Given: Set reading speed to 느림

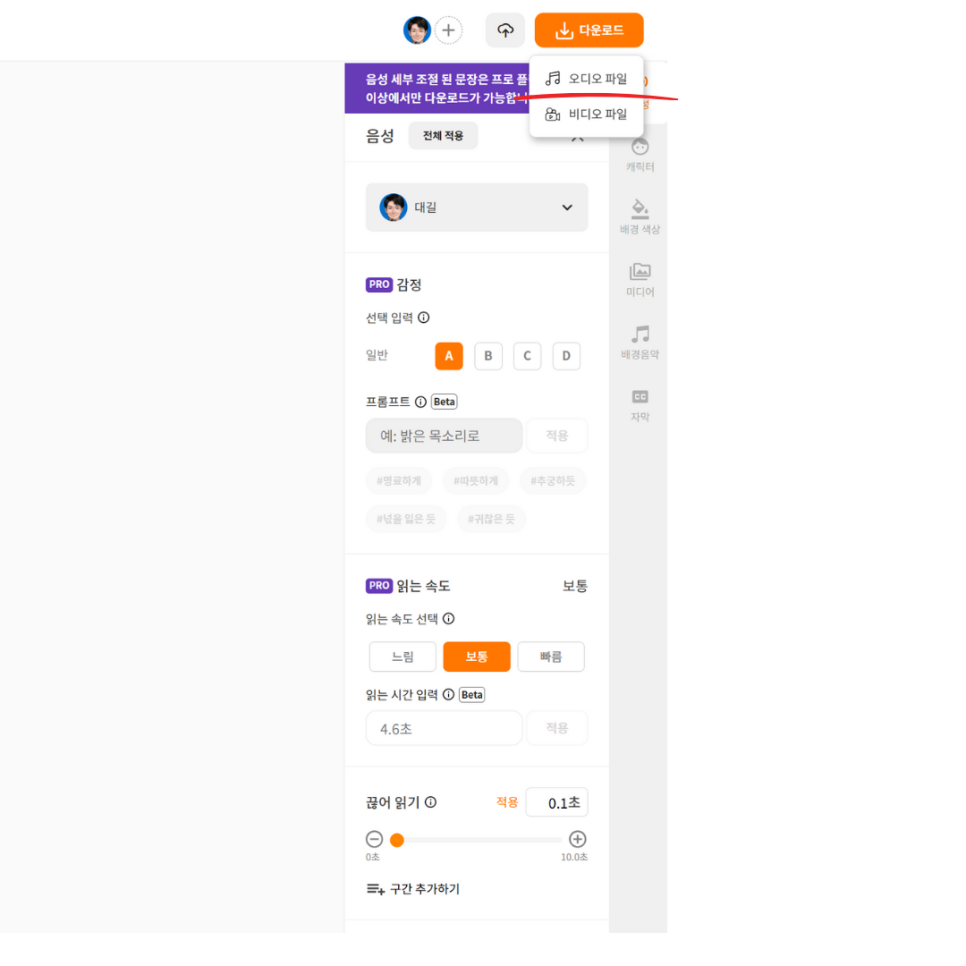Looking at the screenshot, I should coord(403,657).
